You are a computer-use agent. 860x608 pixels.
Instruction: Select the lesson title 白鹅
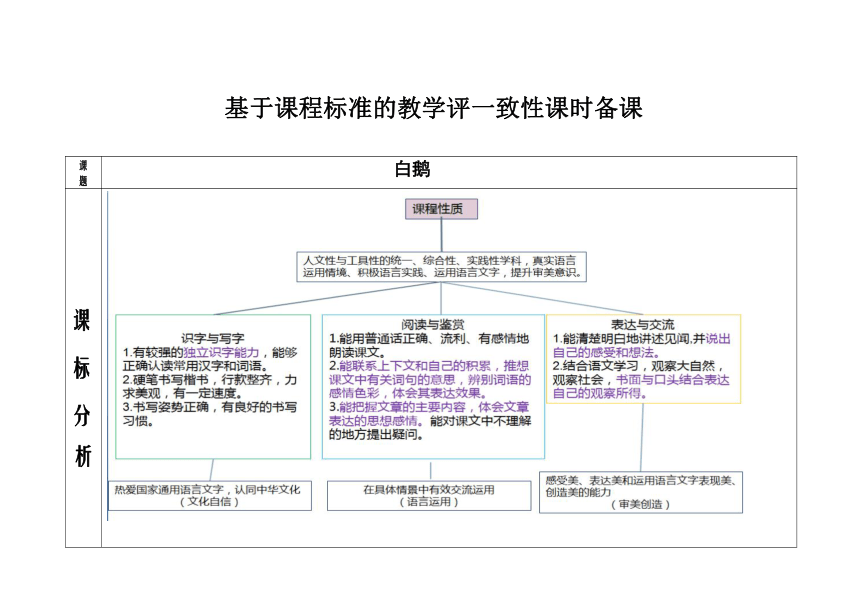click(412, 169)
